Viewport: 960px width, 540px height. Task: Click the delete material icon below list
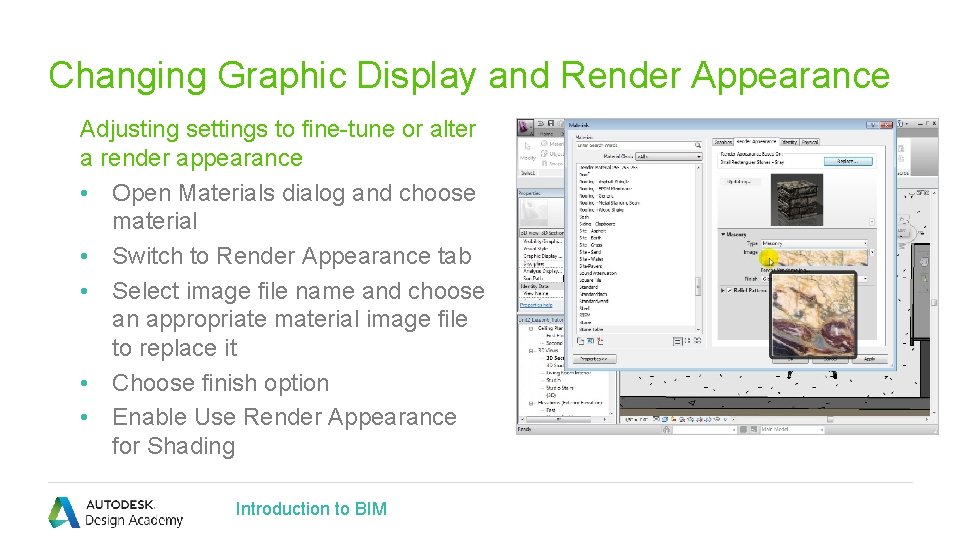[x=600, y=341]
